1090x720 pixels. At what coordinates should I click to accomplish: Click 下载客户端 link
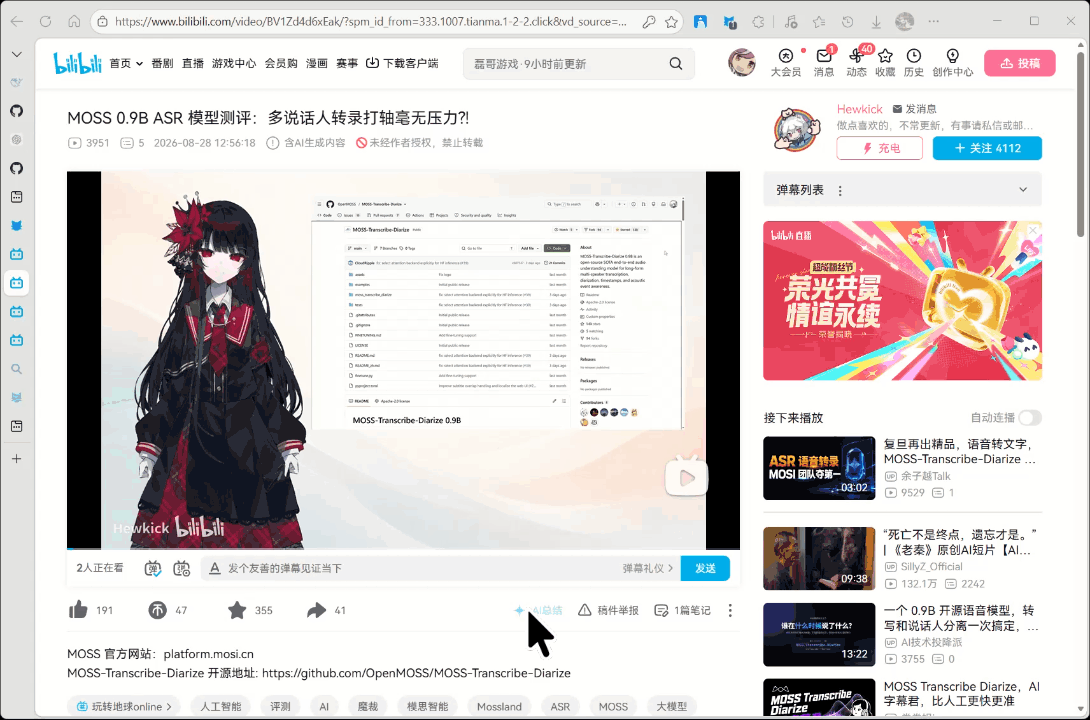pos(402,63)
